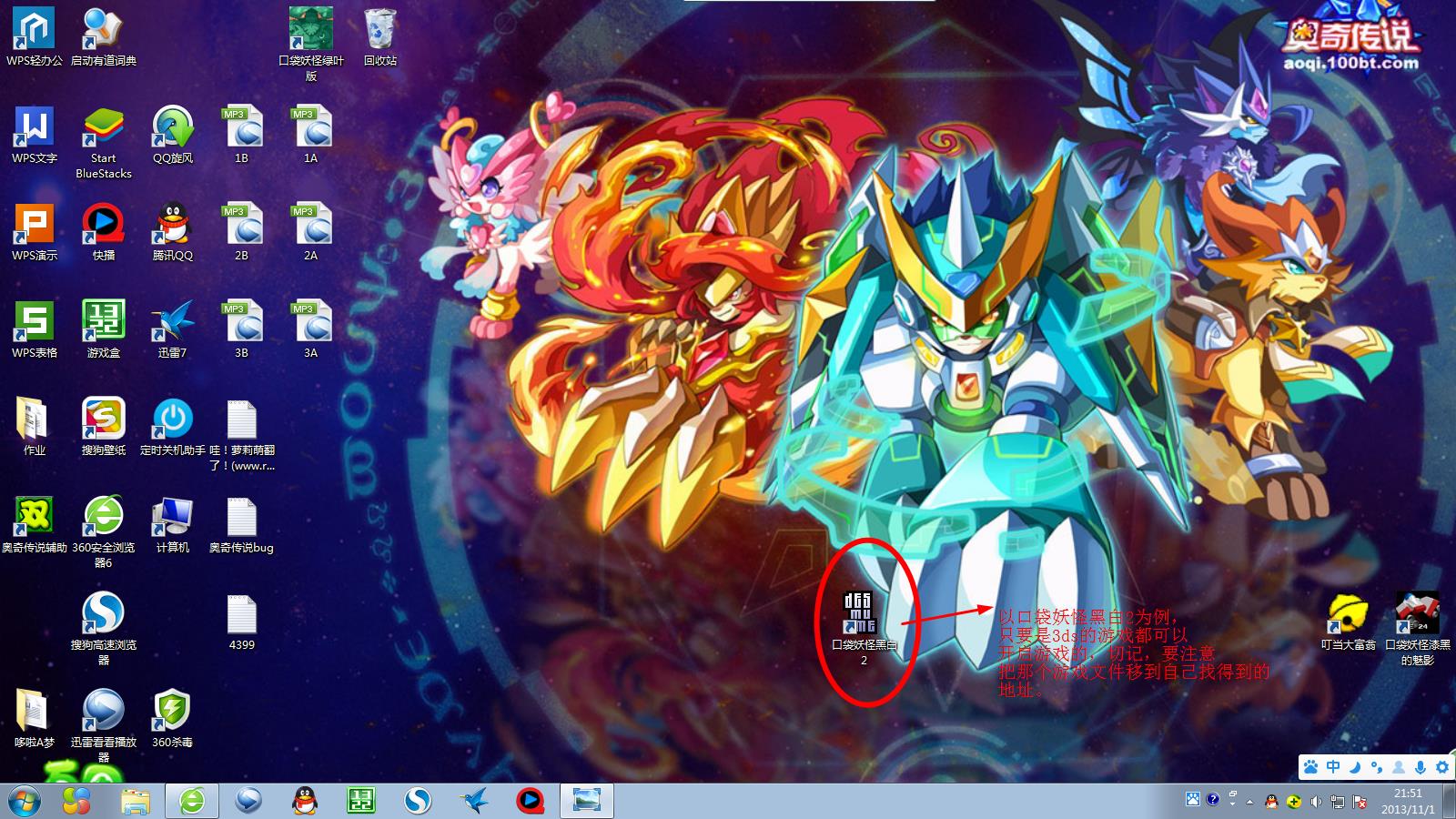
Task: Select the 口袋妖怪绿叶版 game icon
Action: (311, 44)
